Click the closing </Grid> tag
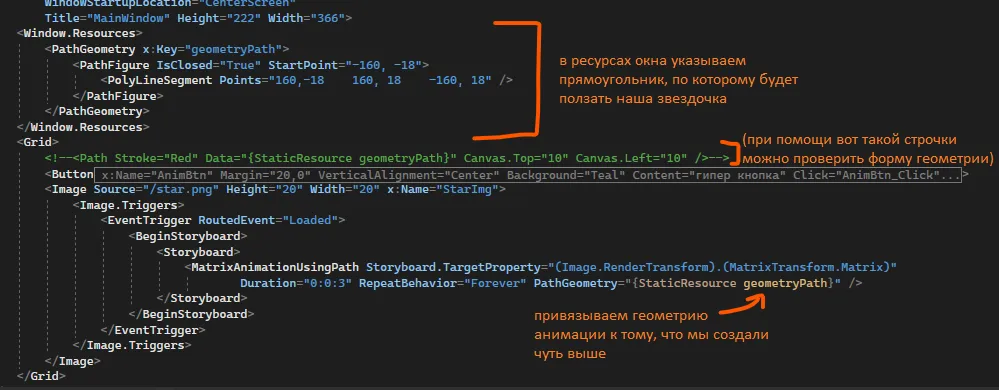The width and height of the screenshot is (999, 390). point(41,376)
